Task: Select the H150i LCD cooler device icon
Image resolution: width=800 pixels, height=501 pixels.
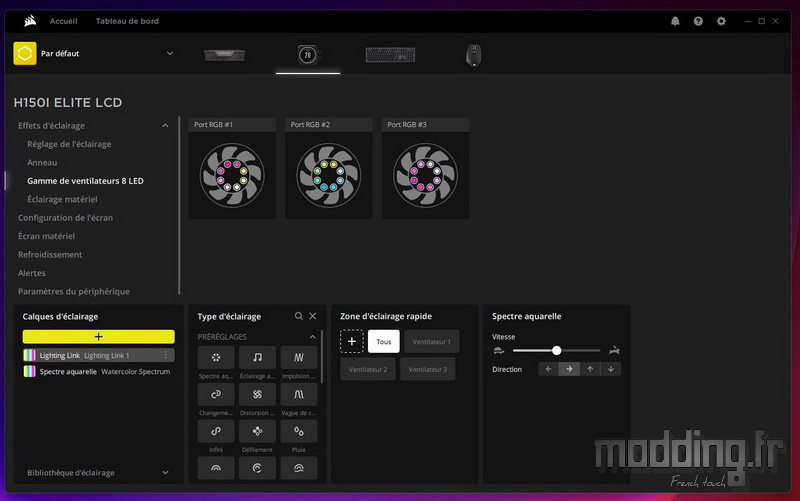Action: coord(308,55)
